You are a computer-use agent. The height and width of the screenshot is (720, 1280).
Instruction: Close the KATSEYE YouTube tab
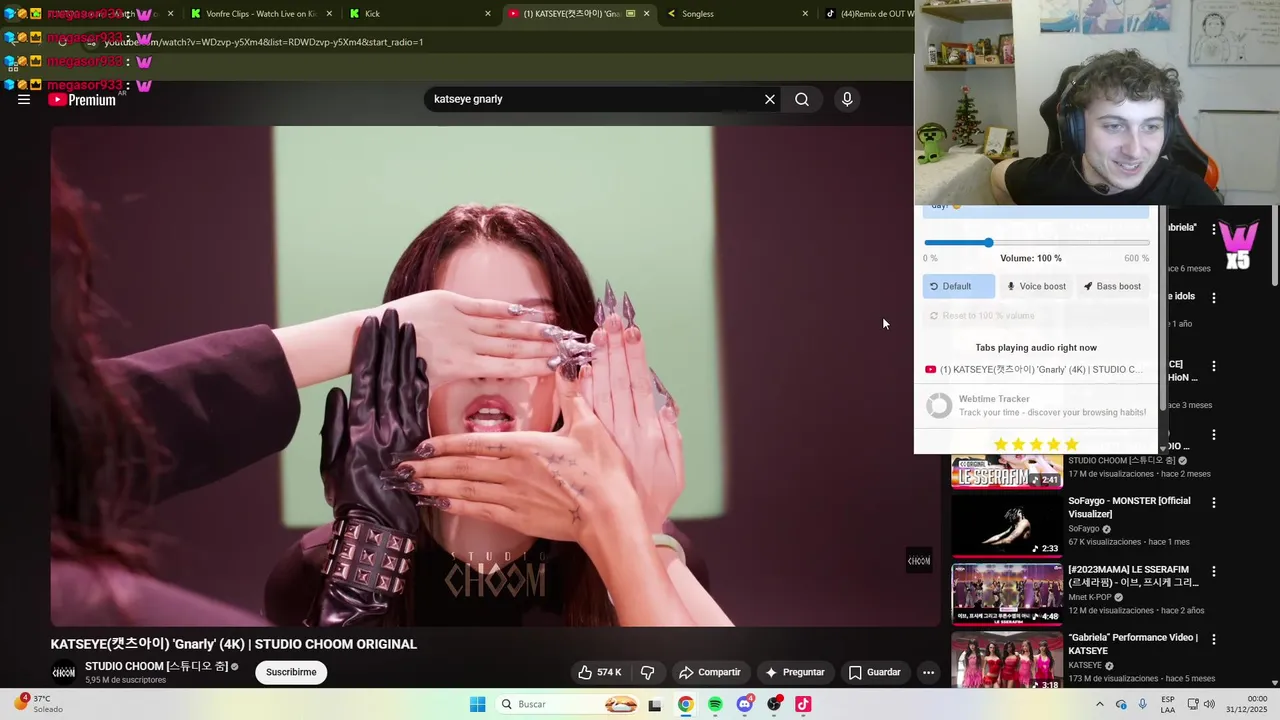[x=647, y=14]
